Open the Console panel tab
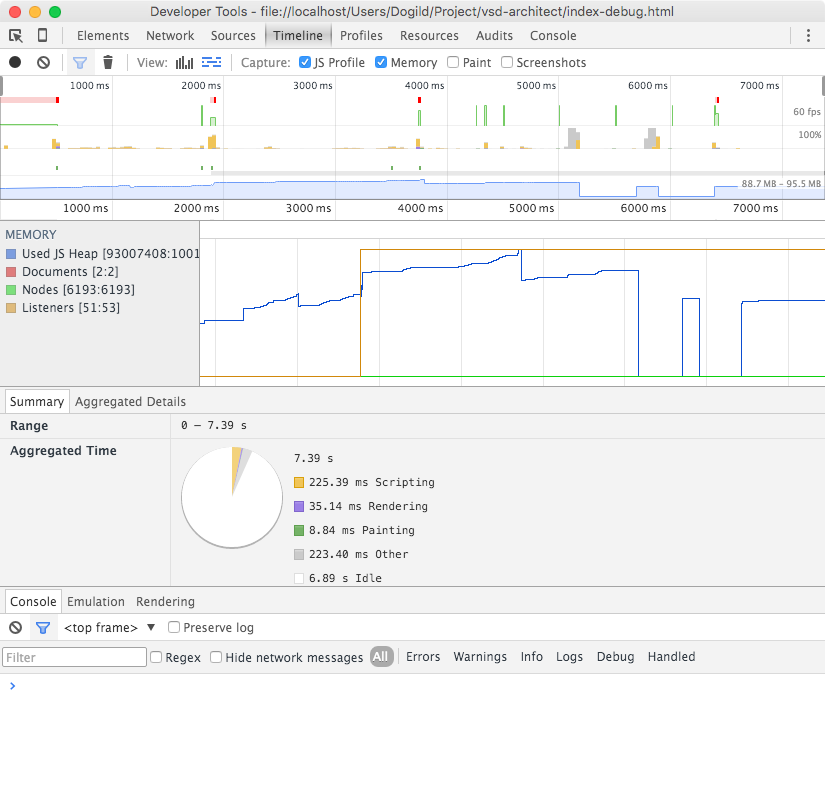 pos(553,36)
